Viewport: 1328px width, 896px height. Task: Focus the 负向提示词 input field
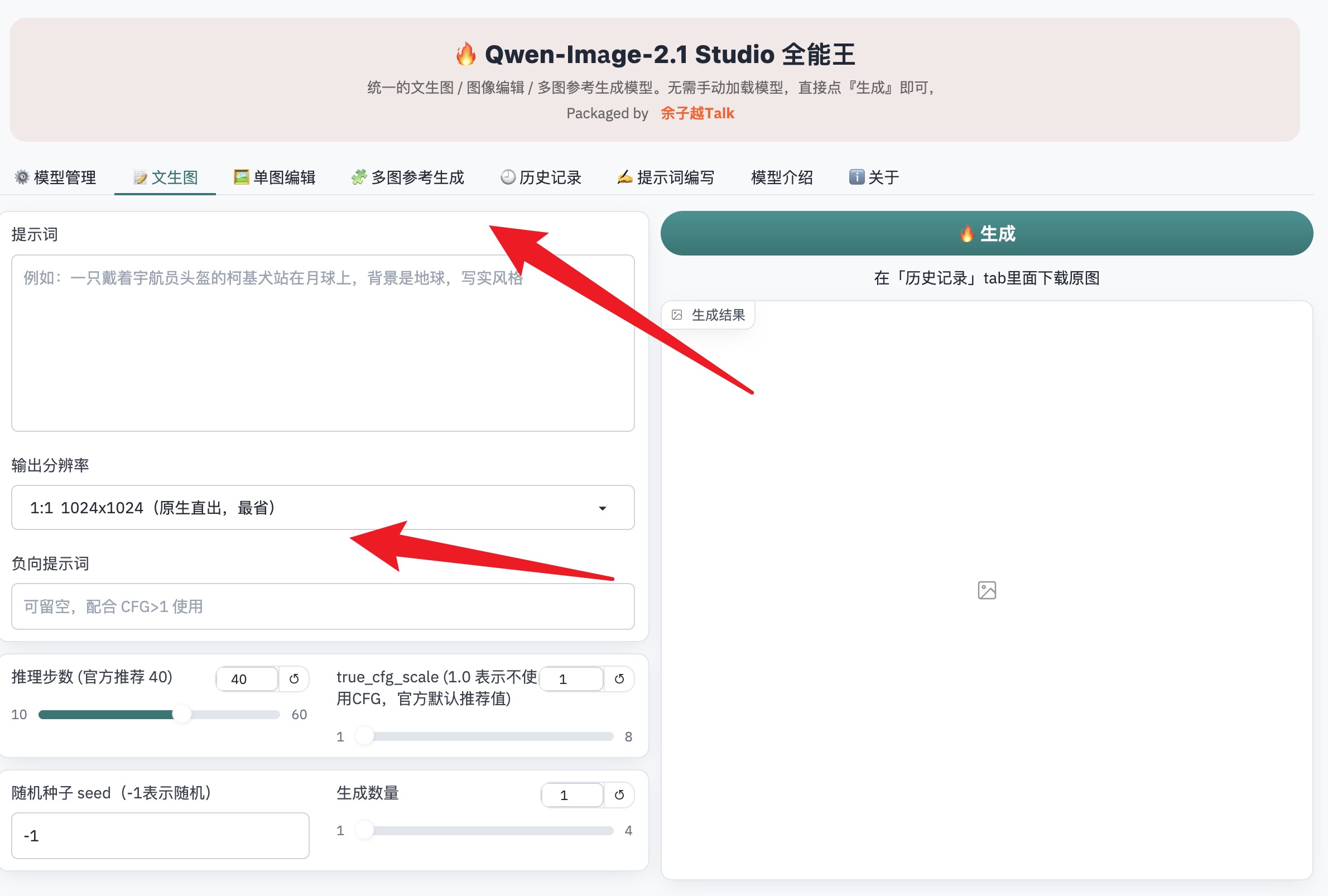pos(323,606)
